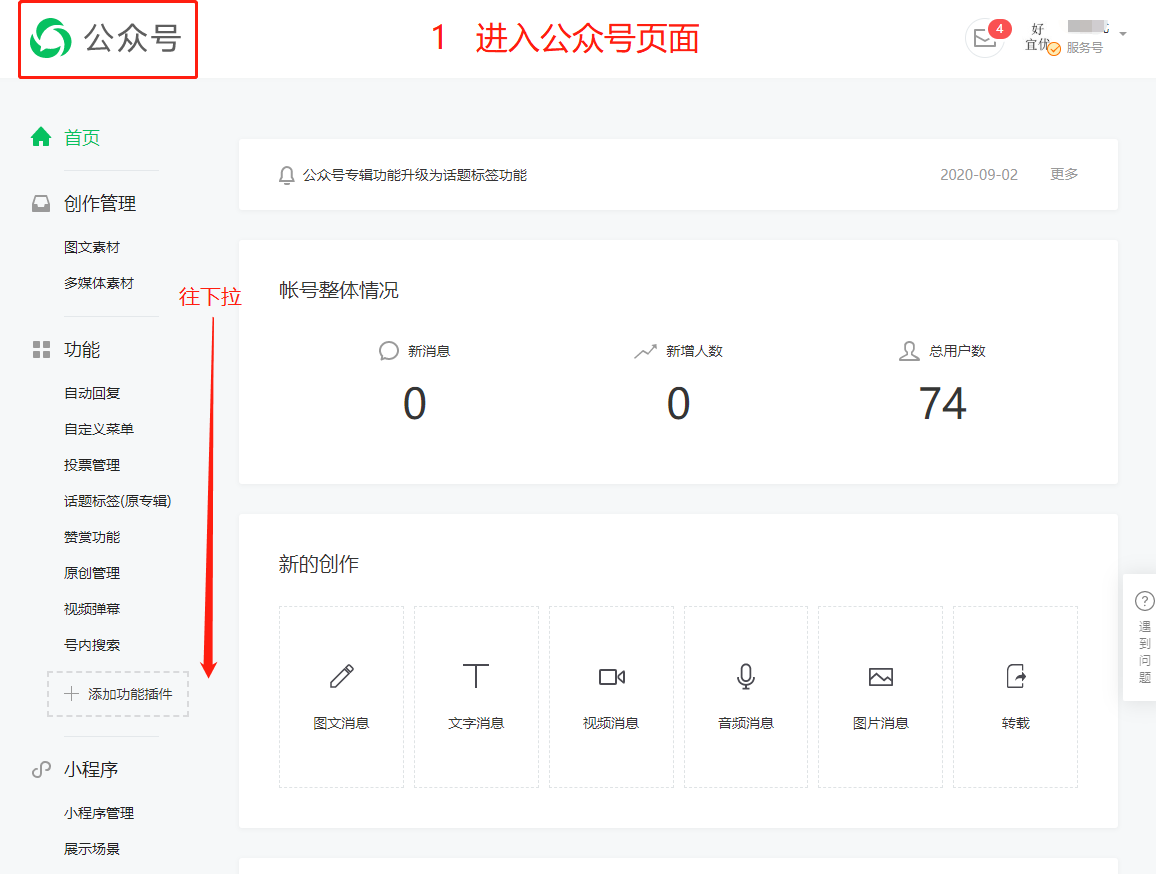
Task: Open 话题标签(原专辑) in the sidebar
Action: 117,501
